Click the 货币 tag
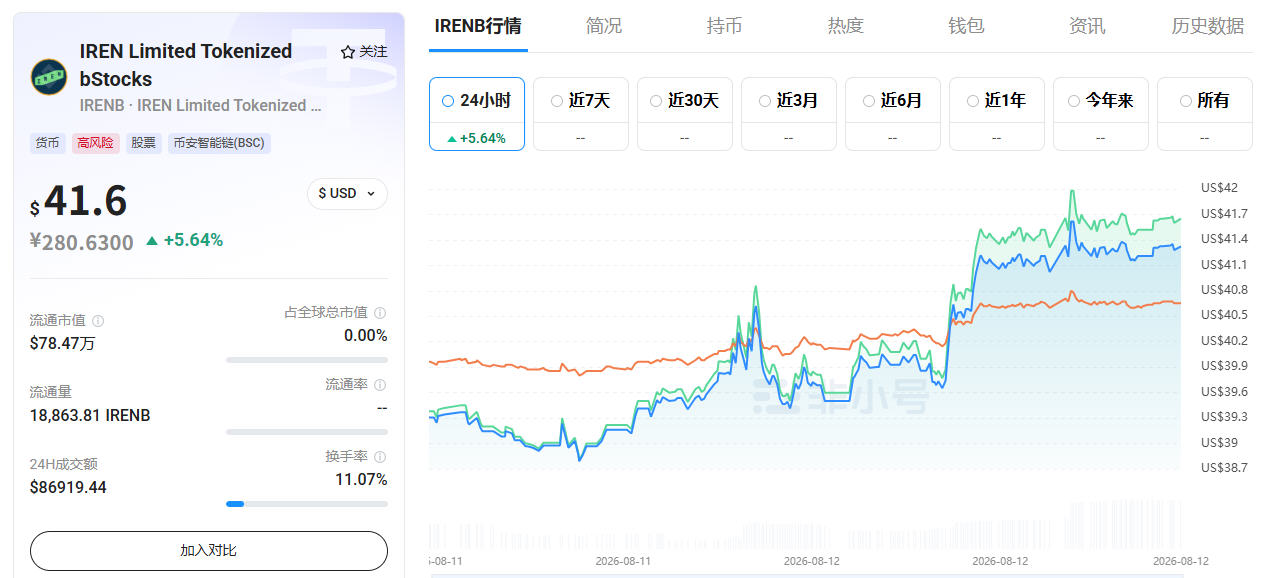This screenshot has width=1262, height=578. pos(47,143)
